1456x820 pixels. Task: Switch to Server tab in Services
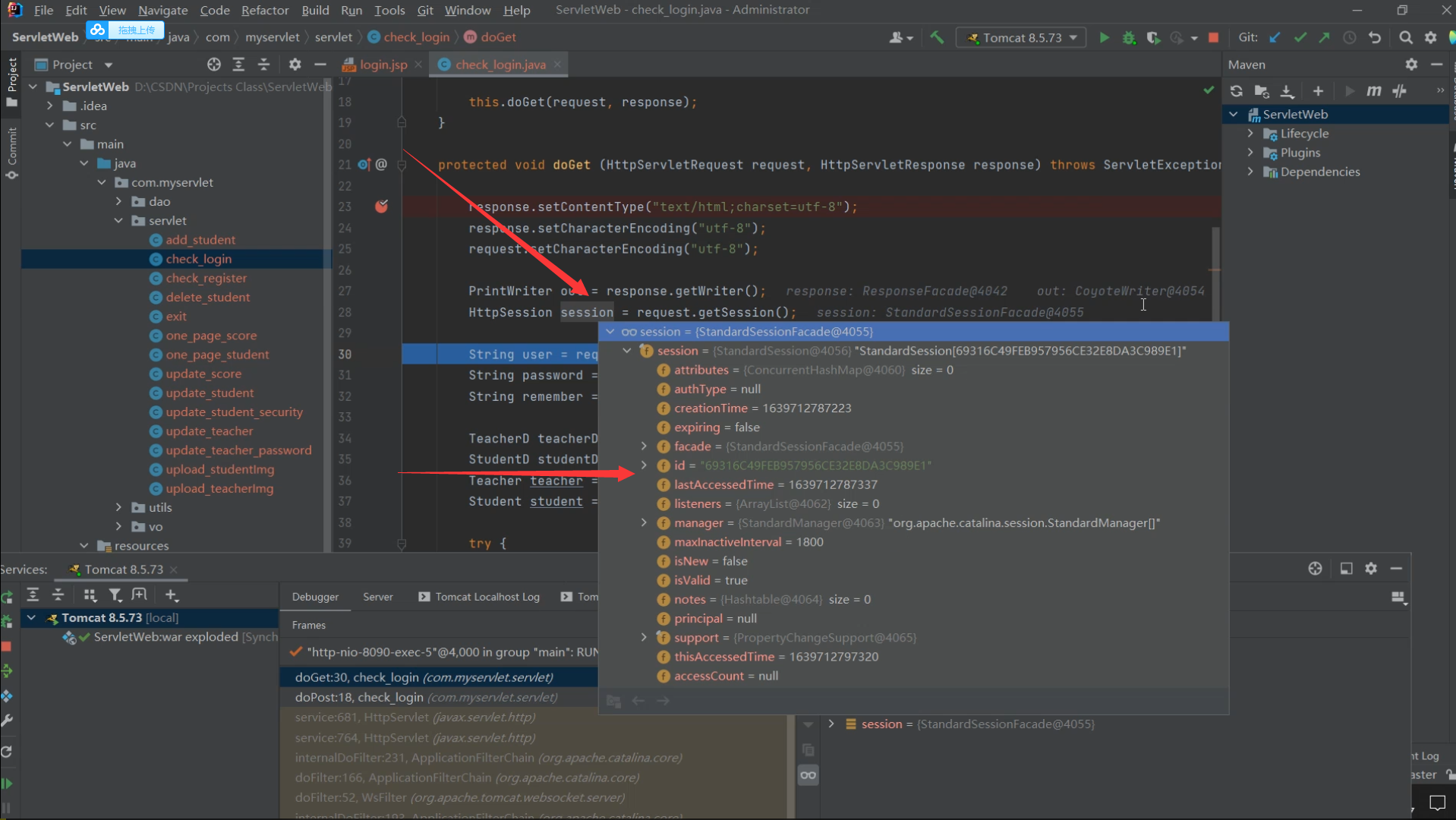pyautogui.click(x=378, y=597)
